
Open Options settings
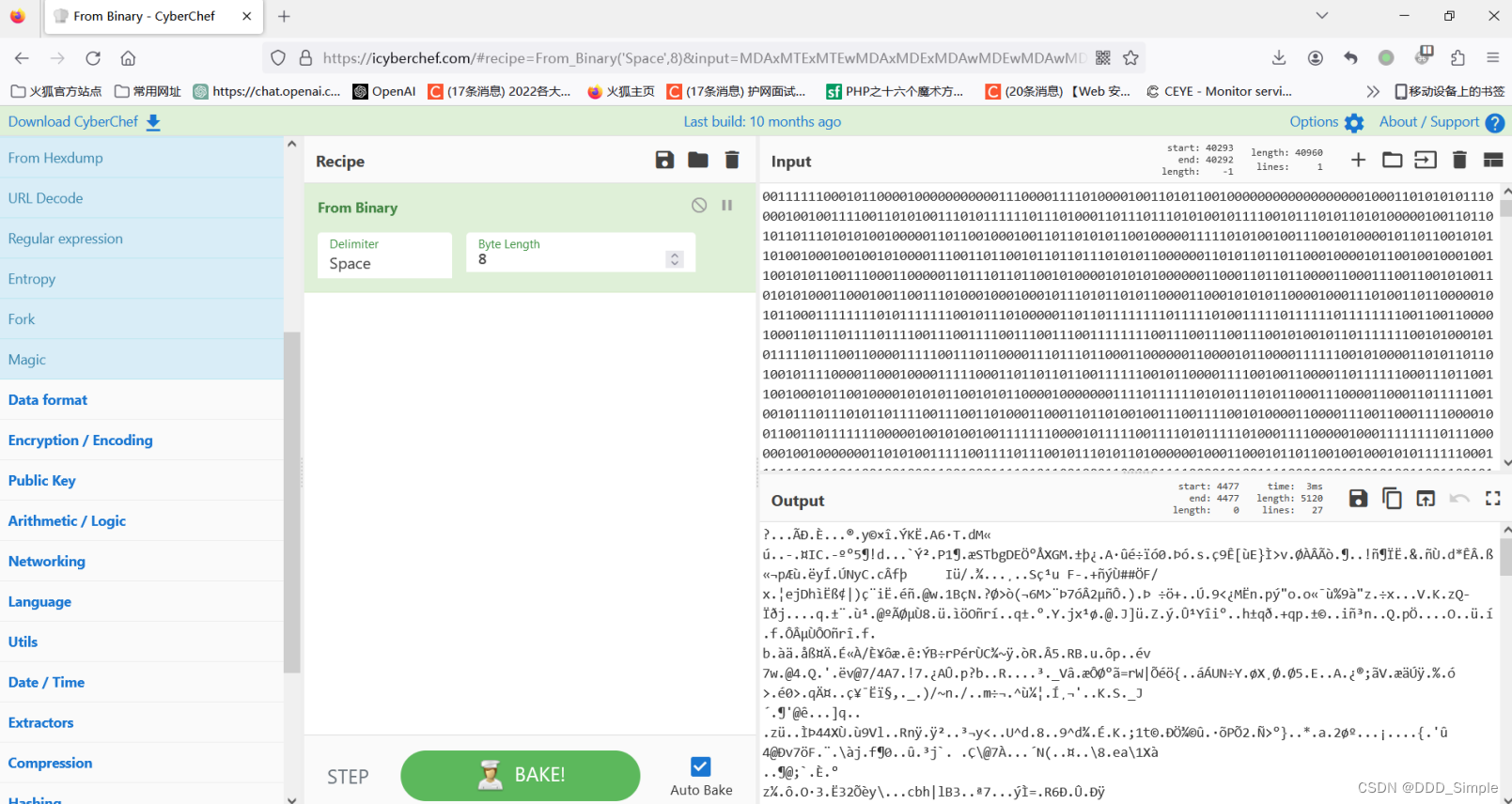tap(1326, 122)
